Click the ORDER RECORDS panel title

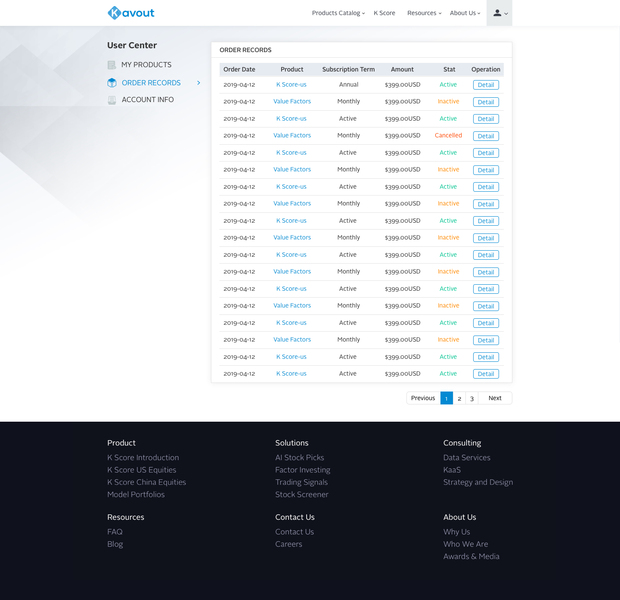click(246, 50)
